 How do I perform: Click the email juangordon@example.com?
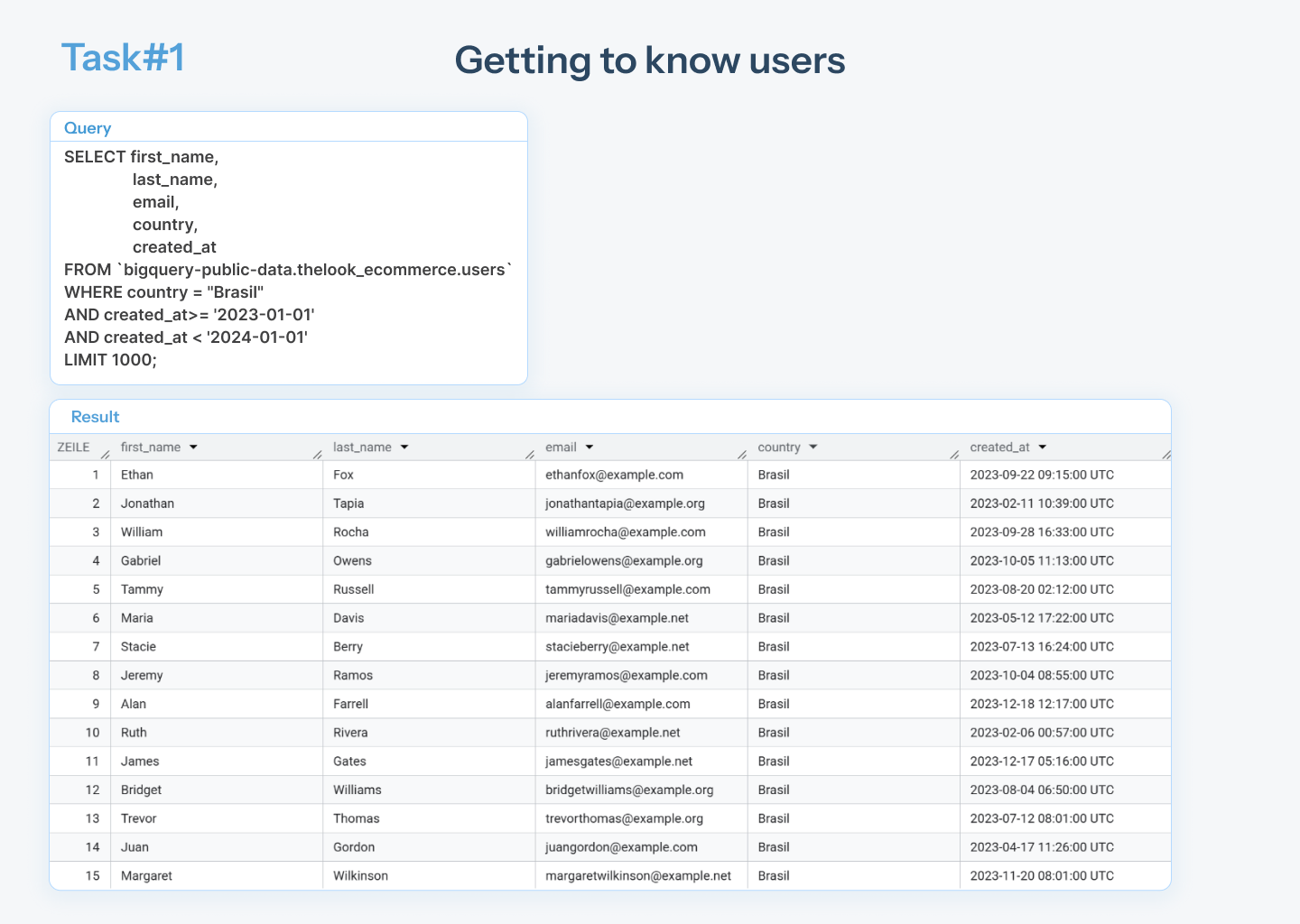pos(621,847)
